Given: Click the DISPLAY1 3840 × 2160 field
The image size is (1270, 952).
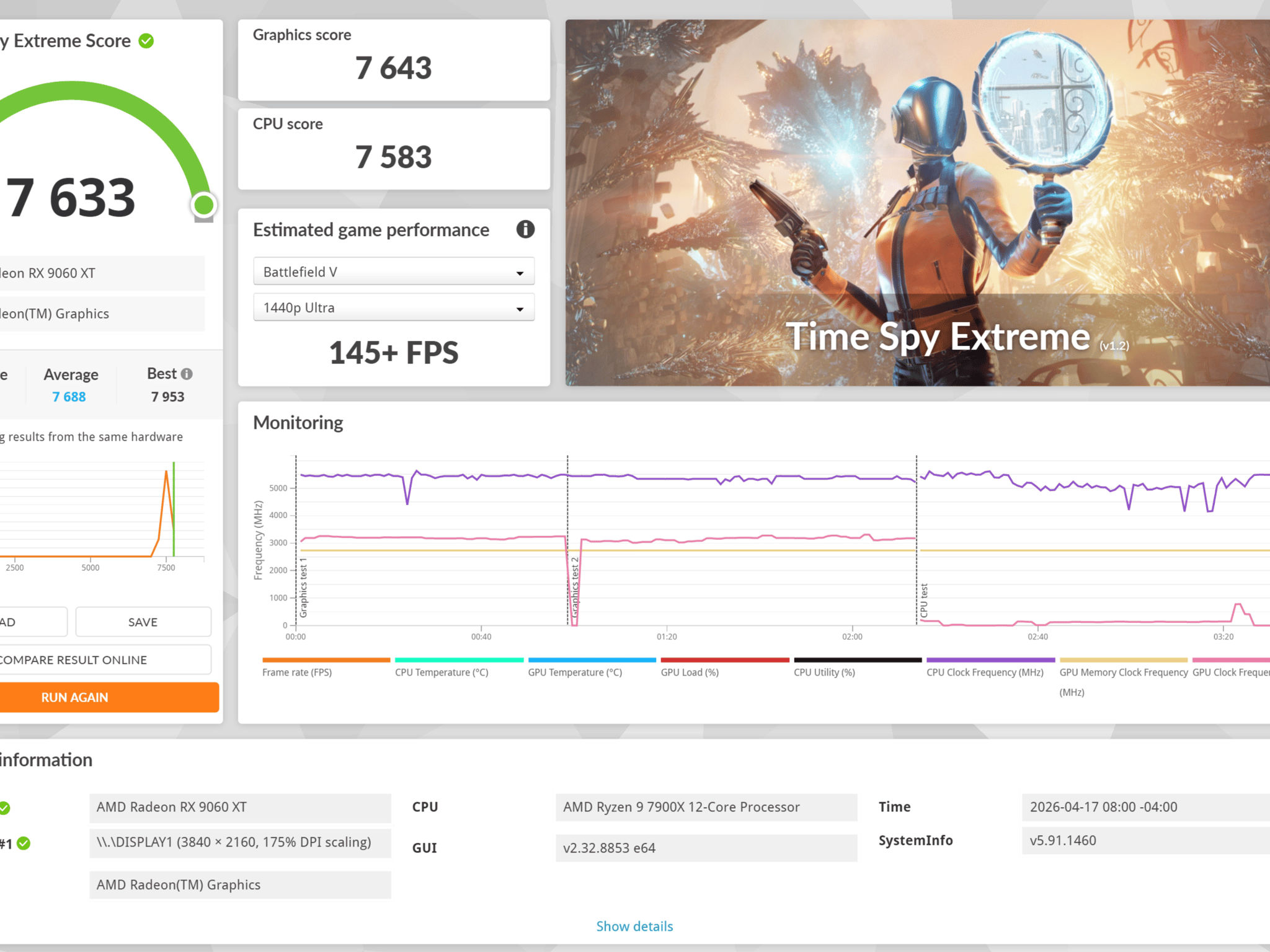Looking at the screenshot, I should [240, 842].
